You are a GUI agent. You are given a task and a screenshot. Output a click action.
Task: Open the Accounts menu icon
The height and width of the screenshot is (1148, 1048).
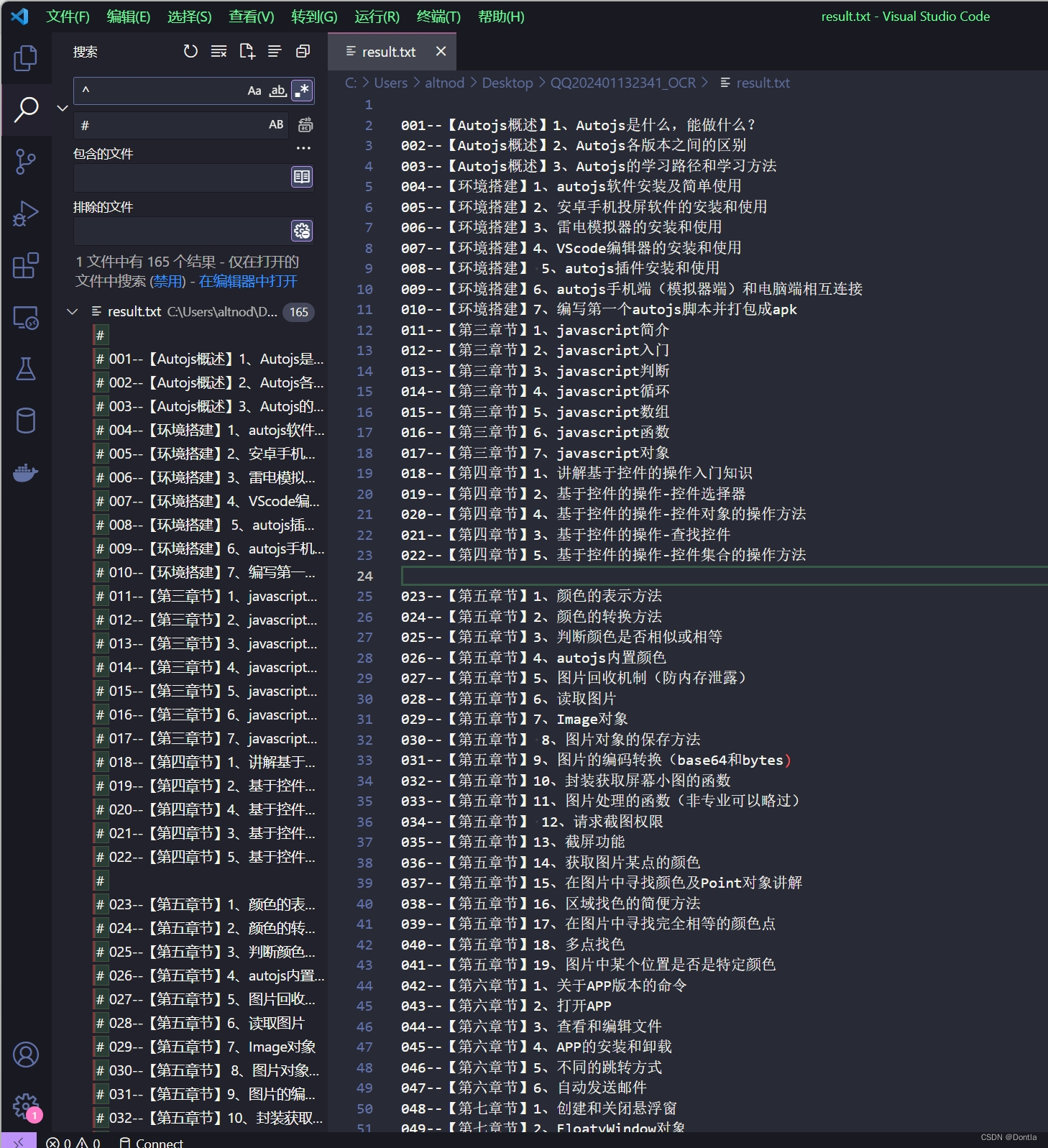pyautogui.click(x=26, y=1055)
